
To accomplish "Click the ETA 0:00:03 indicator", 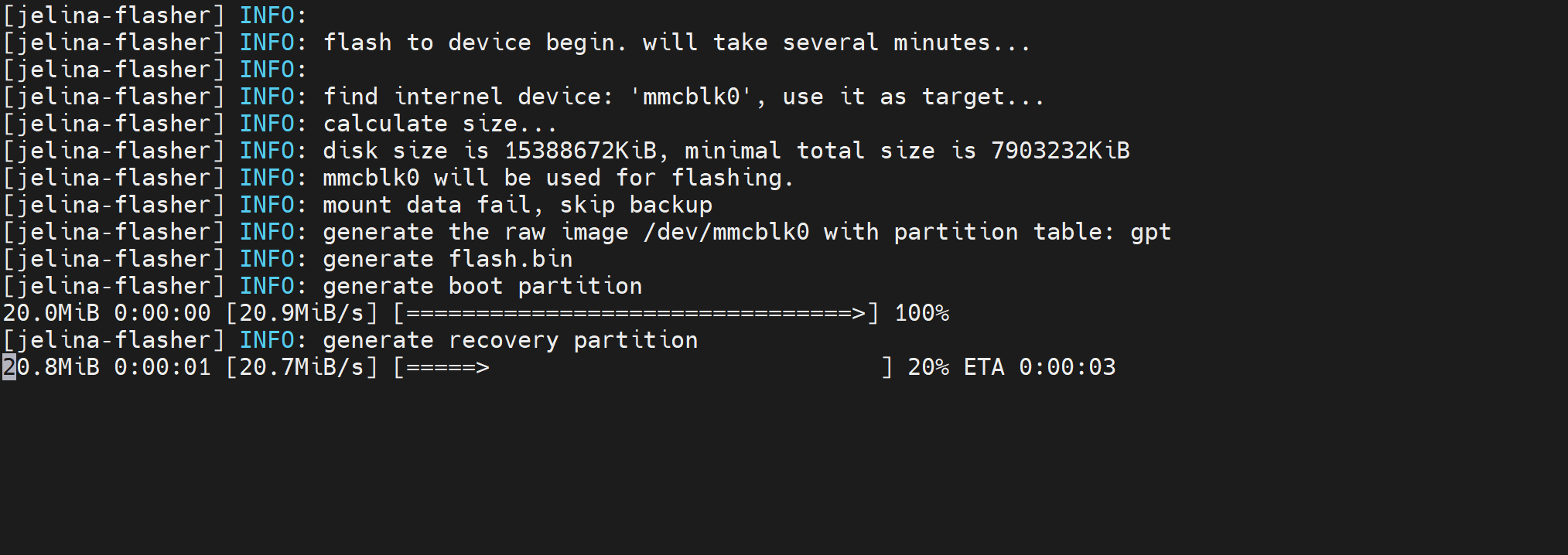I will click(1039, 366).
